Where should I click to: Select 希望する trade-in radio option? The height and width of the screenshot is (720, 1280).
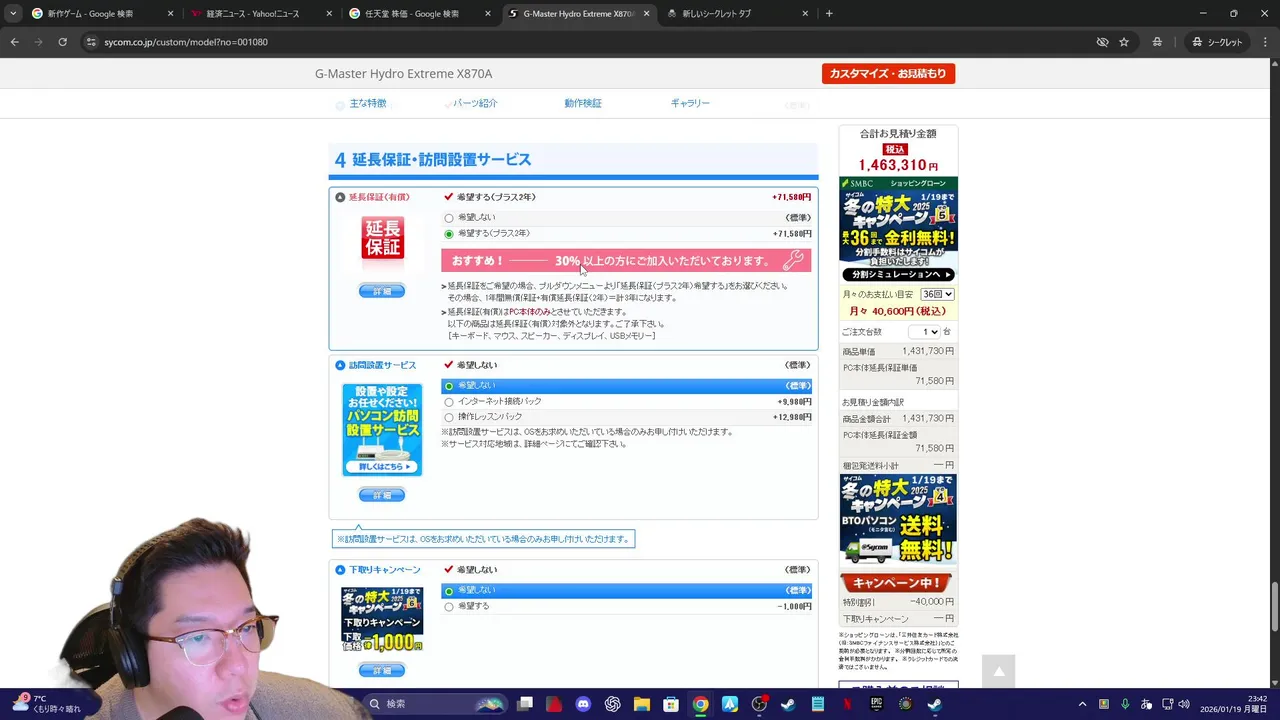449,607
